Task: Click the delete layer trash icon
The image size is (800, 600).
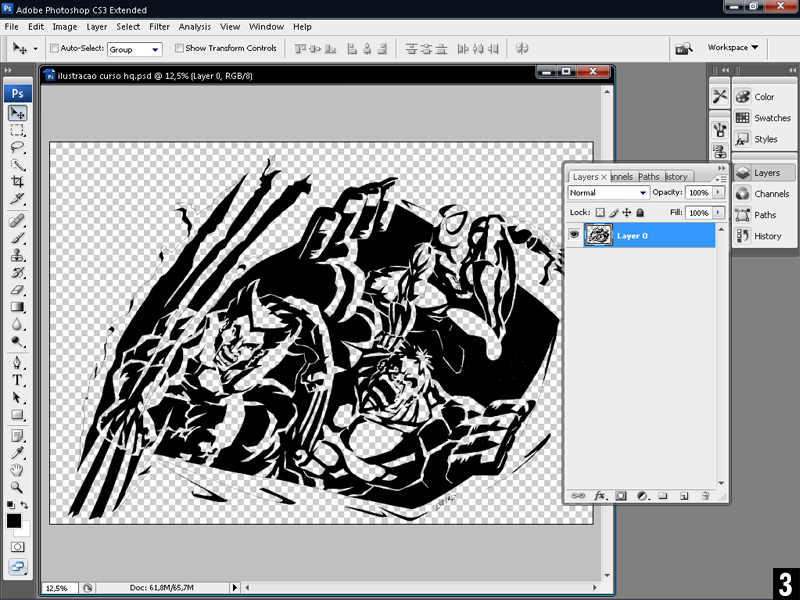Action: (x=705, y=495)
